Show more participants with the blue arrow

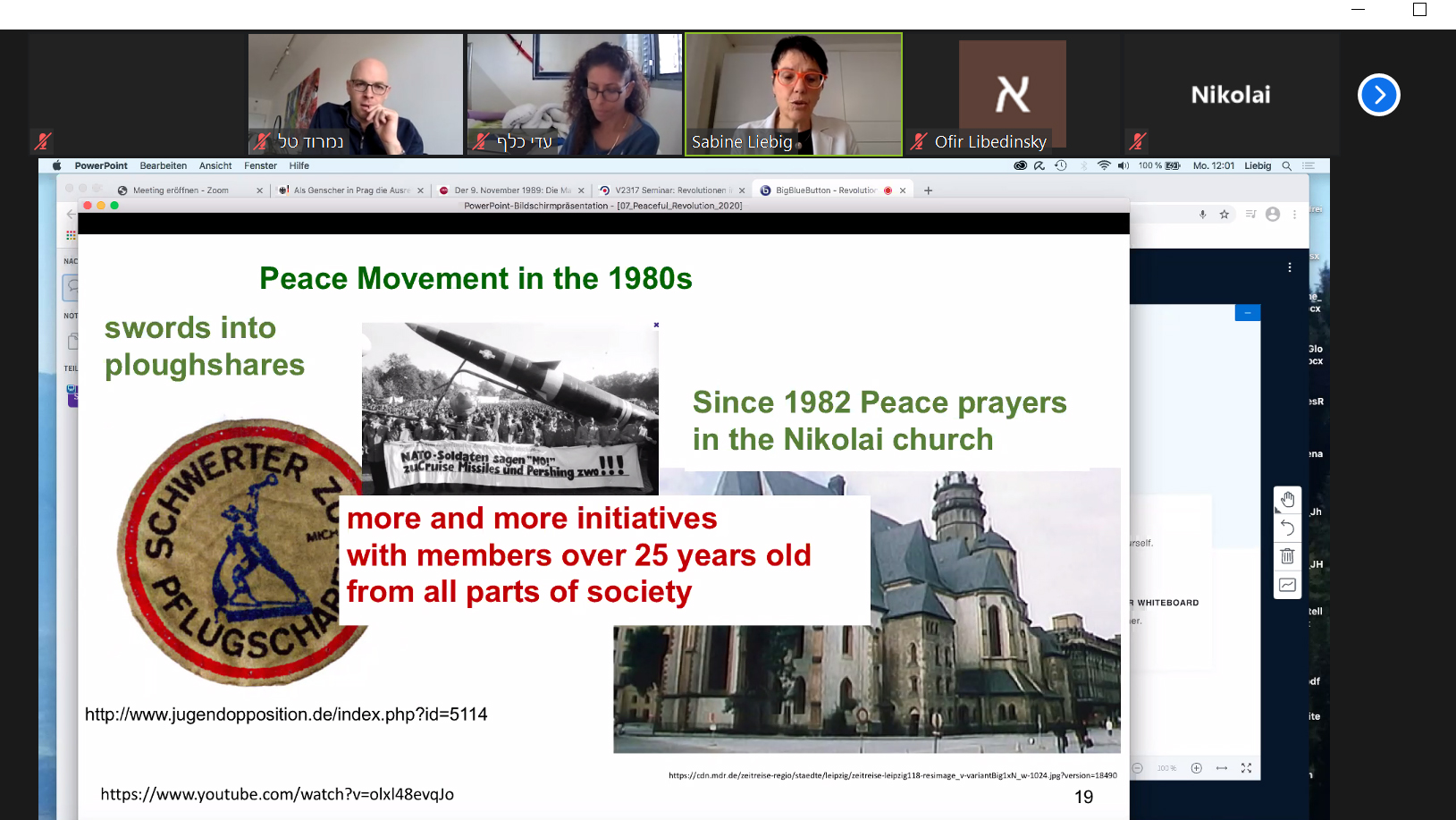tap(1377, 94)
